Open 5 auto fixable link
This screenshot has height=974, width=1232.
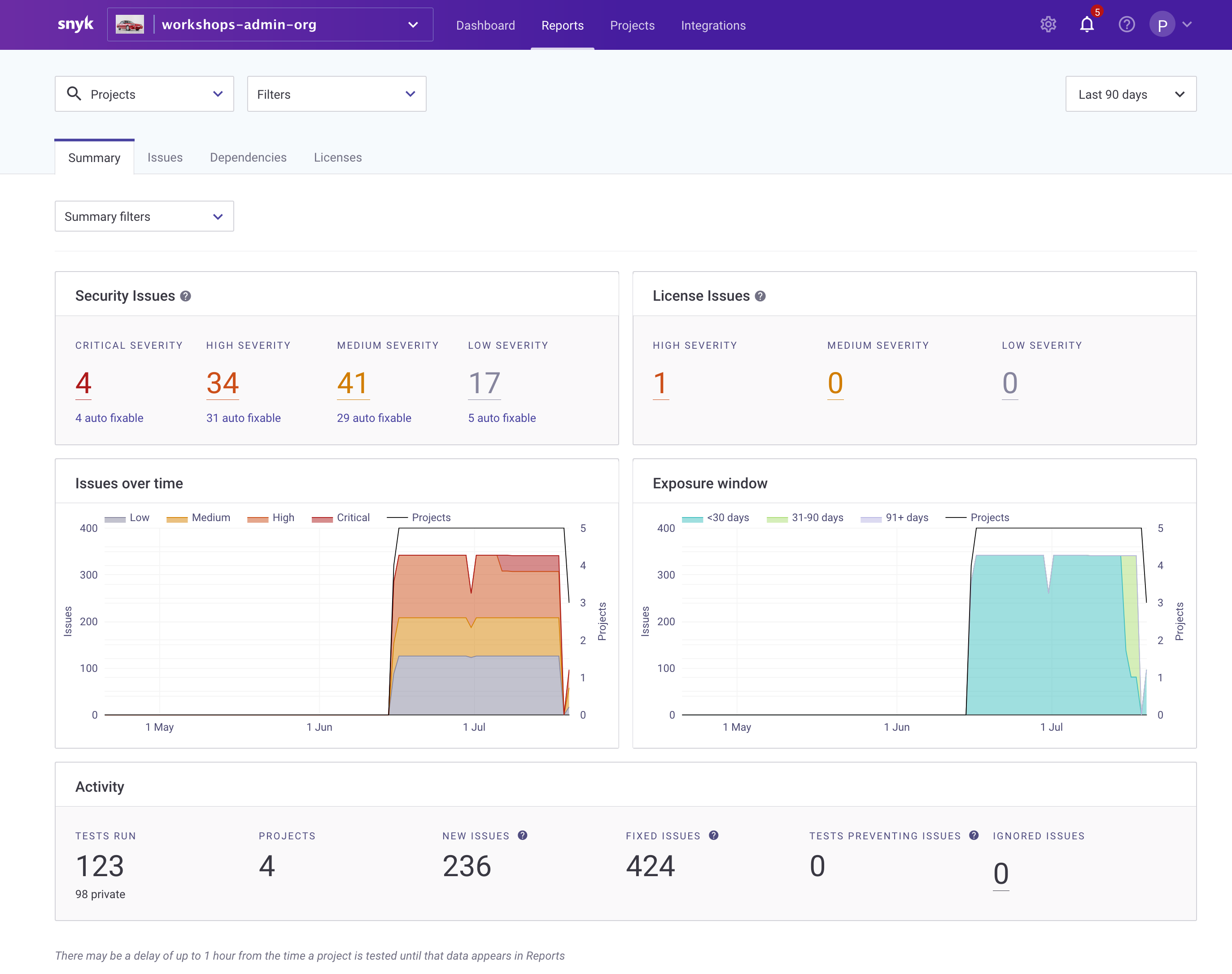(x=502, y=418)
